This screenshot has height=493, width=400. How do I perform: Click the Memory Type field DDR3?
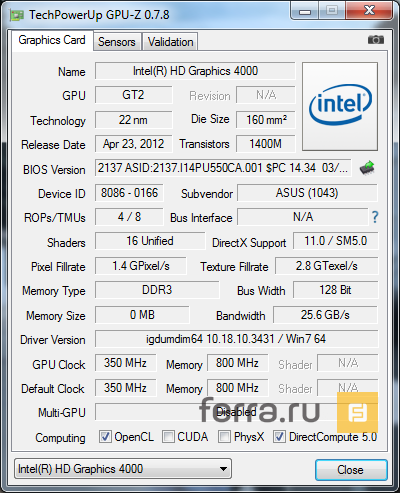(157, 290)
